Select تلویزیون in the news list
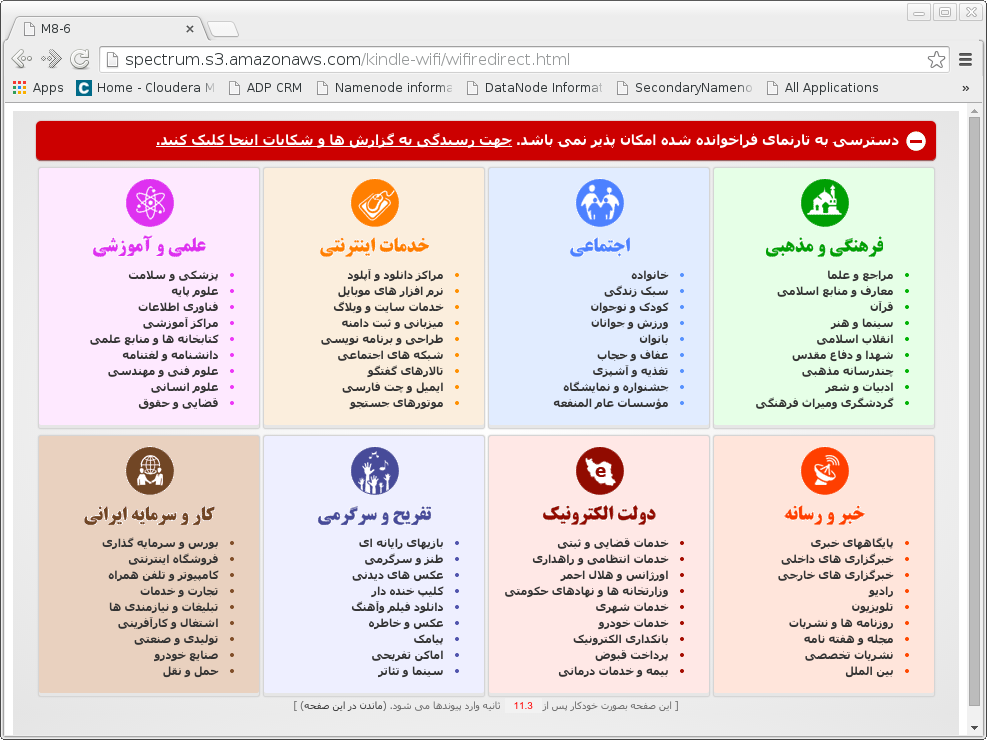The height and width of the screenshot is (740, 987). 872,607
